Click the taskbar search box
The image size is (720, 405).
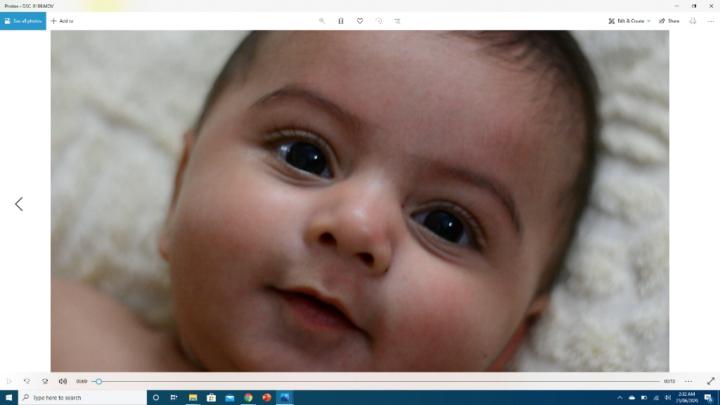coord(83,398)
